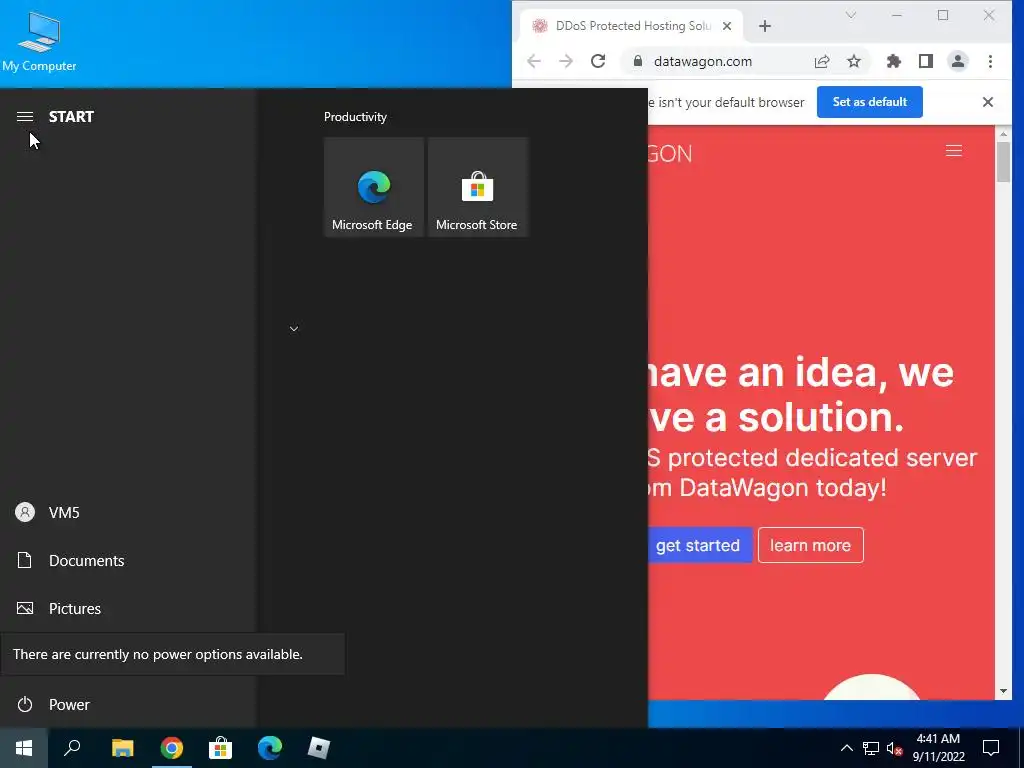
Task: Open DataWagon site hamburger menu
Action: (x=953, y=151)
